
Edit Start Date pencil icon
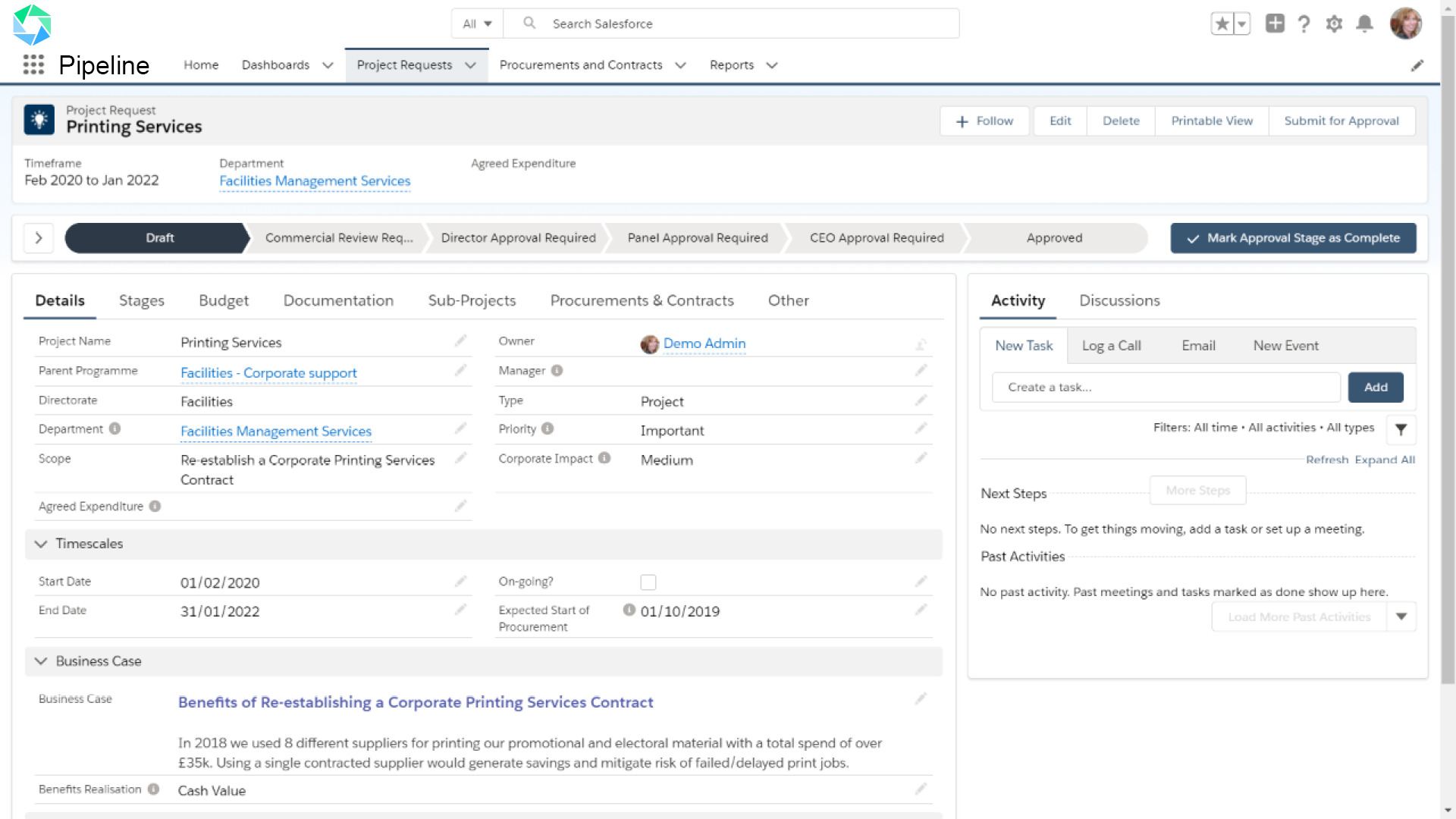[x=460, y=582]
